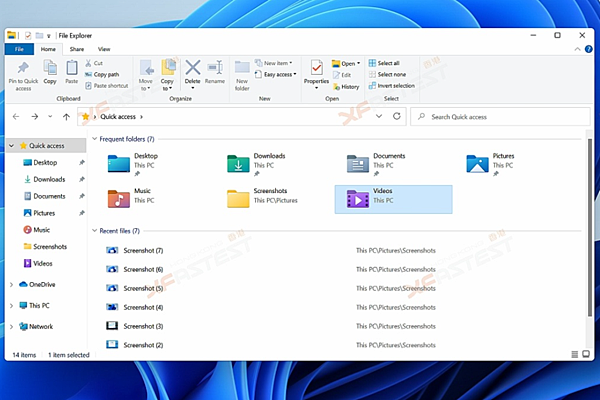The height and width of the screenshot is (400, 600).
Task: Collapse Quick access in navigation pane
Action: (11, 146)
